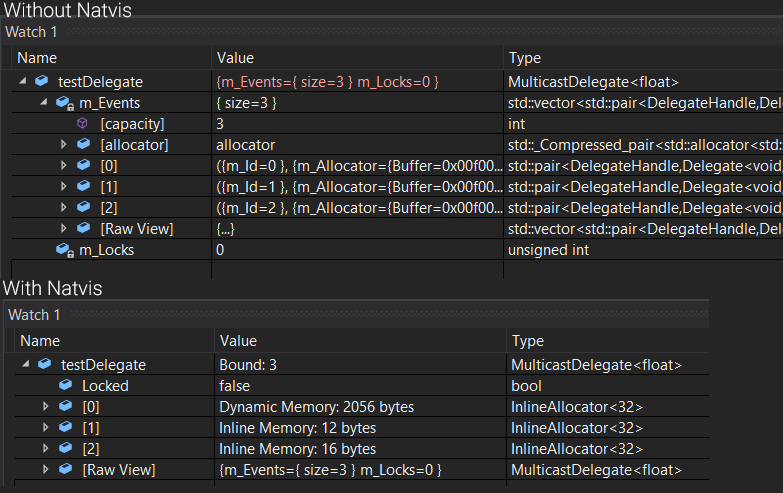This screenshot has height=493, width=783.
Task: Click the Name column header in top watch
Action: pos(37,58)
